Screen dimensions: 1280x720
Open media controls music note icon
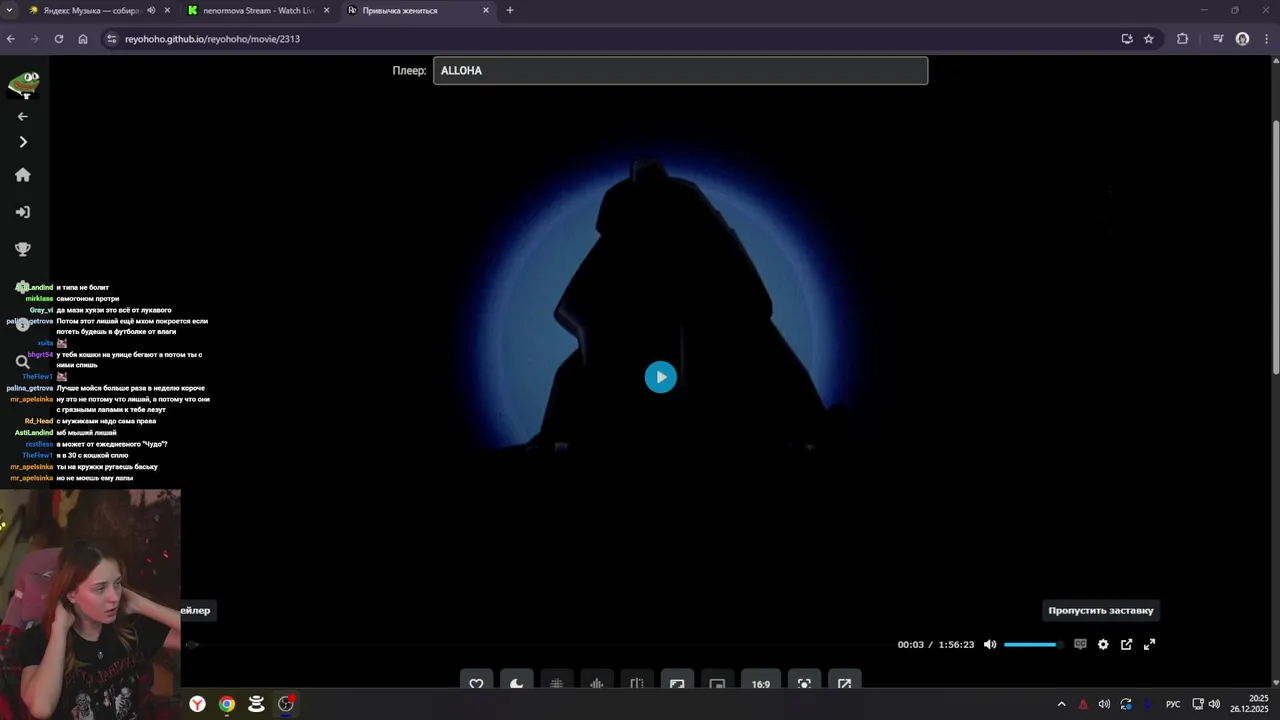tap(1218, 39)
